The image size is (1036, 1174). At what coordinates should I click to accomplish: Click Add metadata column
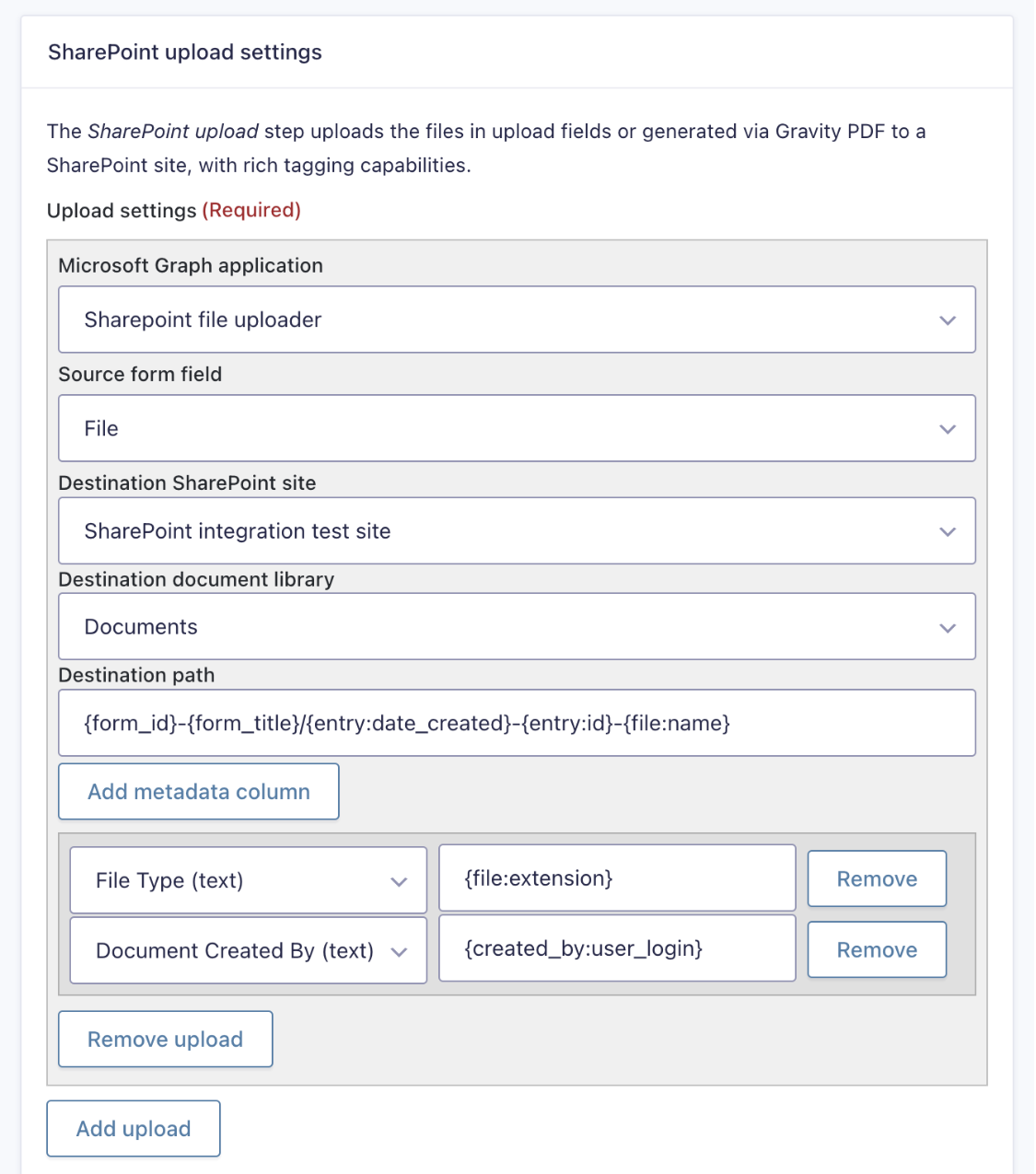point(198,791)
